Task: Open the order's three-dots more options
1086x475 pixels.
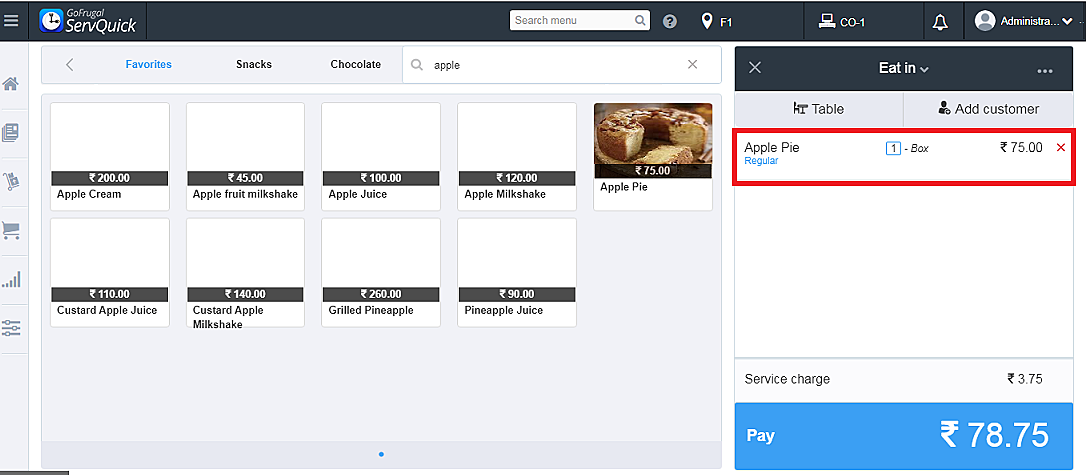Action: (x=1045, y=70)
